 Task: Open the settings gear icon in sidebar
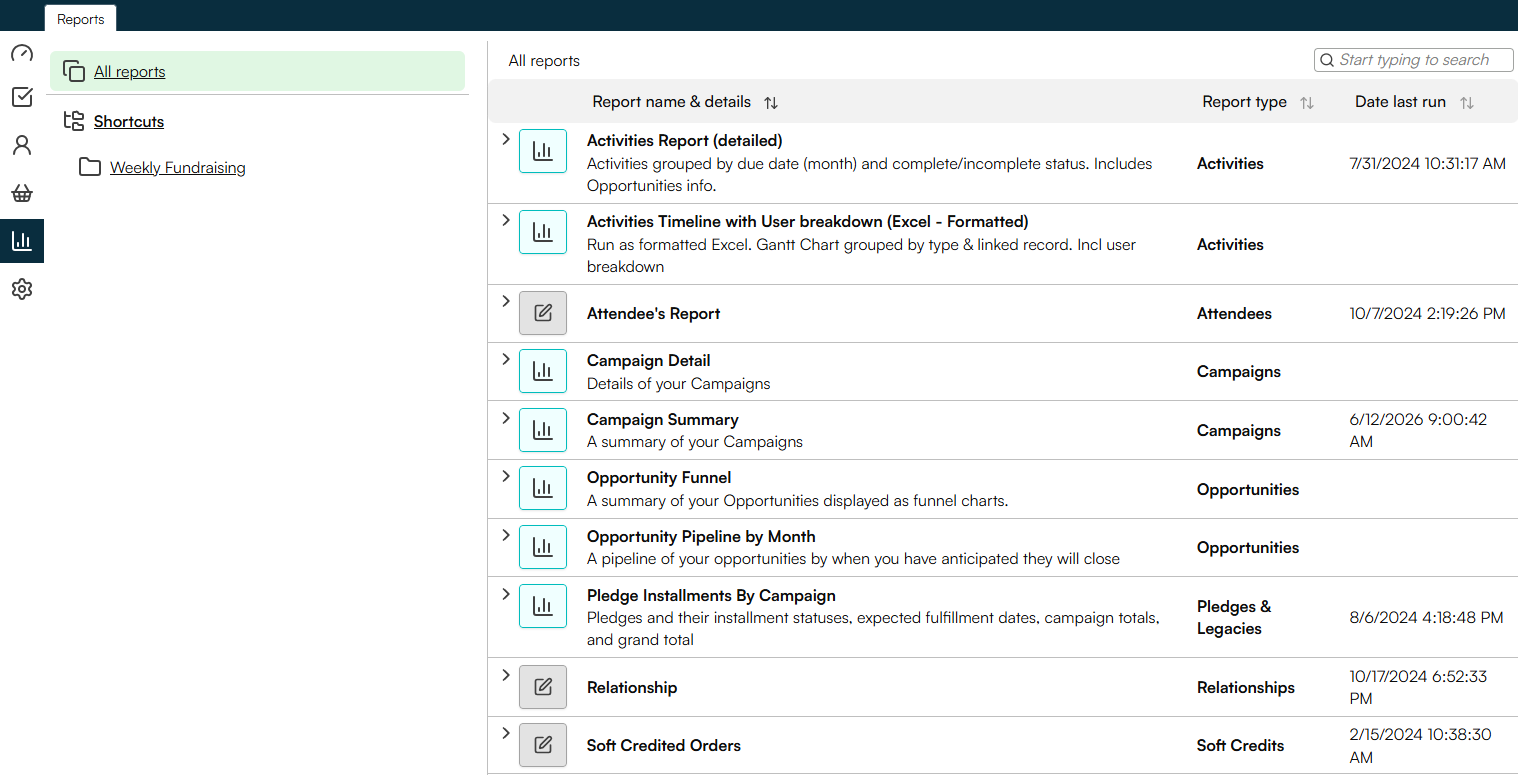click(22, 289)
